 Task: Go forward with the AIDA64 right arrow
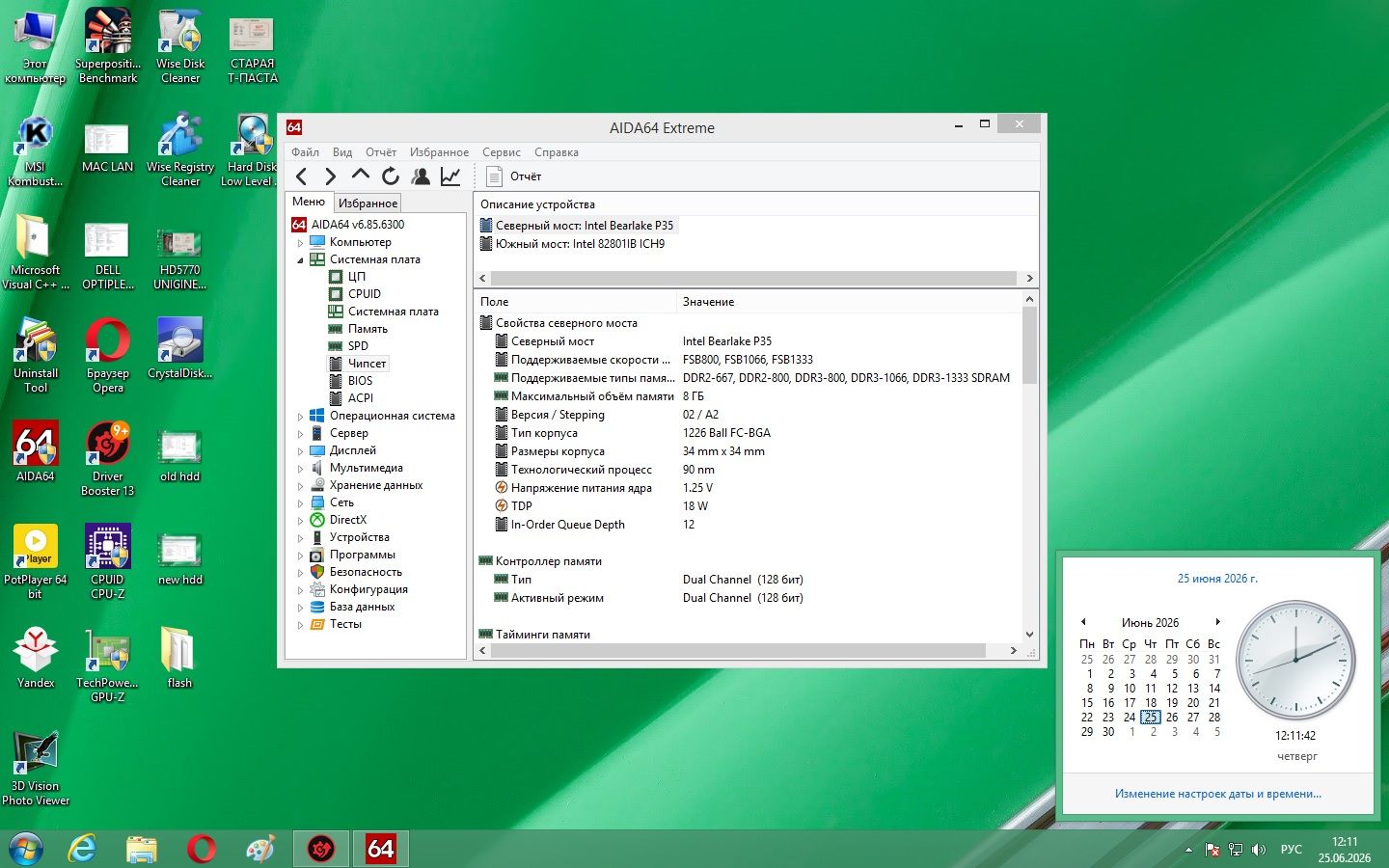(x=331, y=176)
